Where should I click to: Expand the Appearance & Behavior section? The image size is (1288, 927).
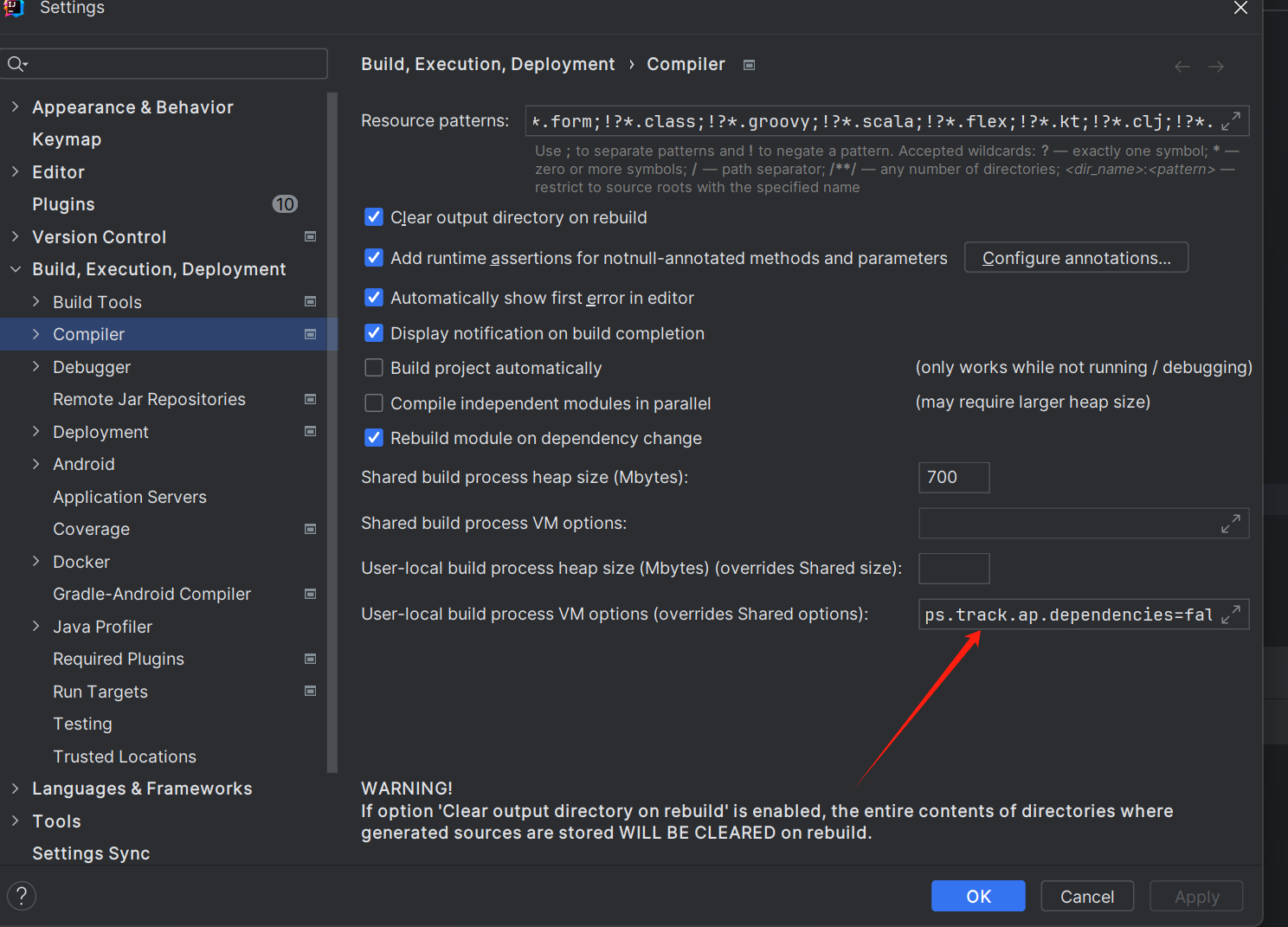tap(16, 107)
